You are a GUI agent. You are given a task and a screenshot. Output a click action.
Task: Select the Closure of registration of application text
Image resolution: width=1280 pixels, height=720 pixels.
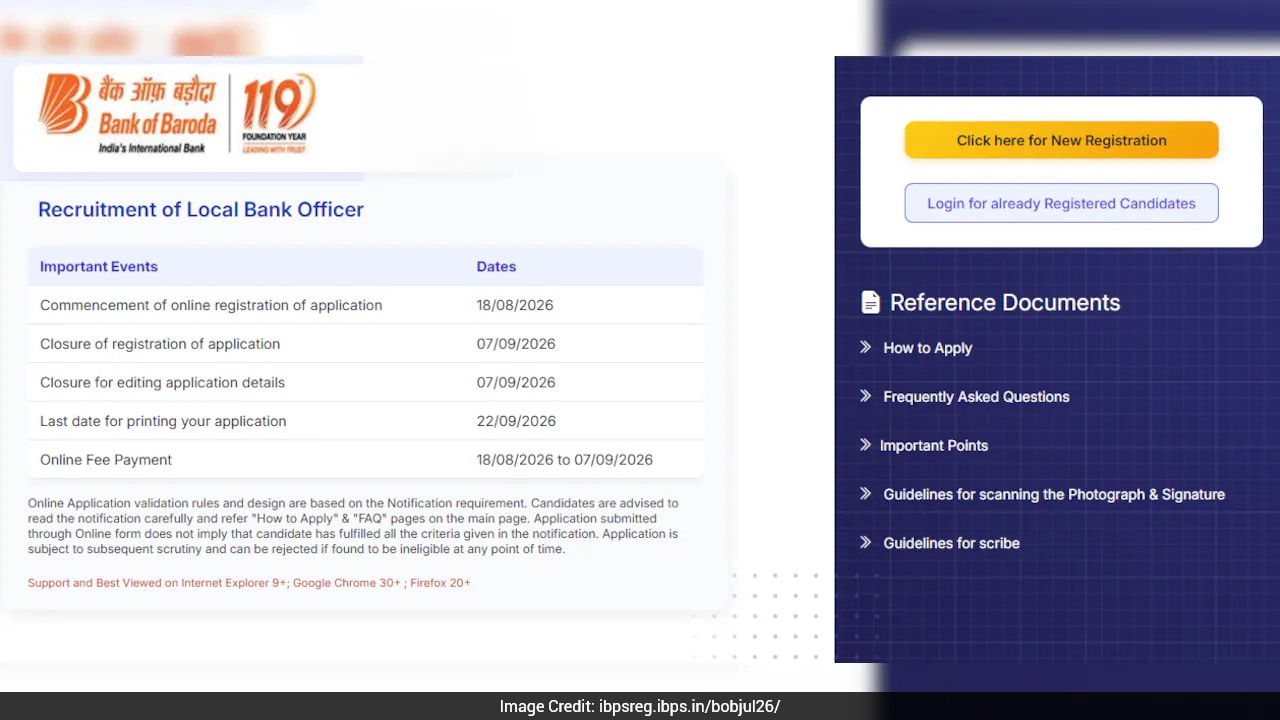click(x=160, y=344)
